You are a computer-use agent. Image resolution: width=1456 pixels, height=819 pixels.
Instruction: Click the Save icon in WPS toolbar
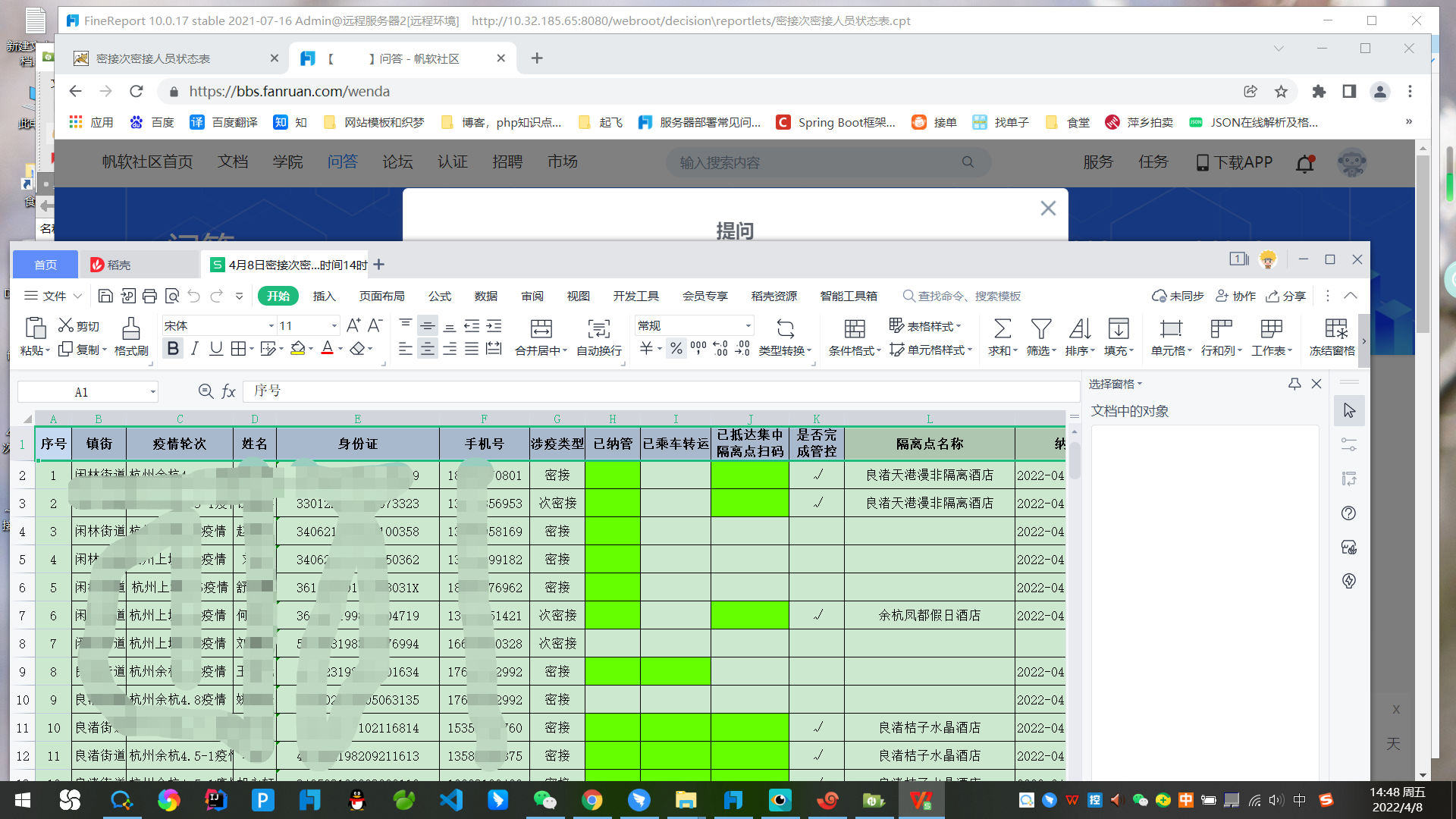[105, 296]
